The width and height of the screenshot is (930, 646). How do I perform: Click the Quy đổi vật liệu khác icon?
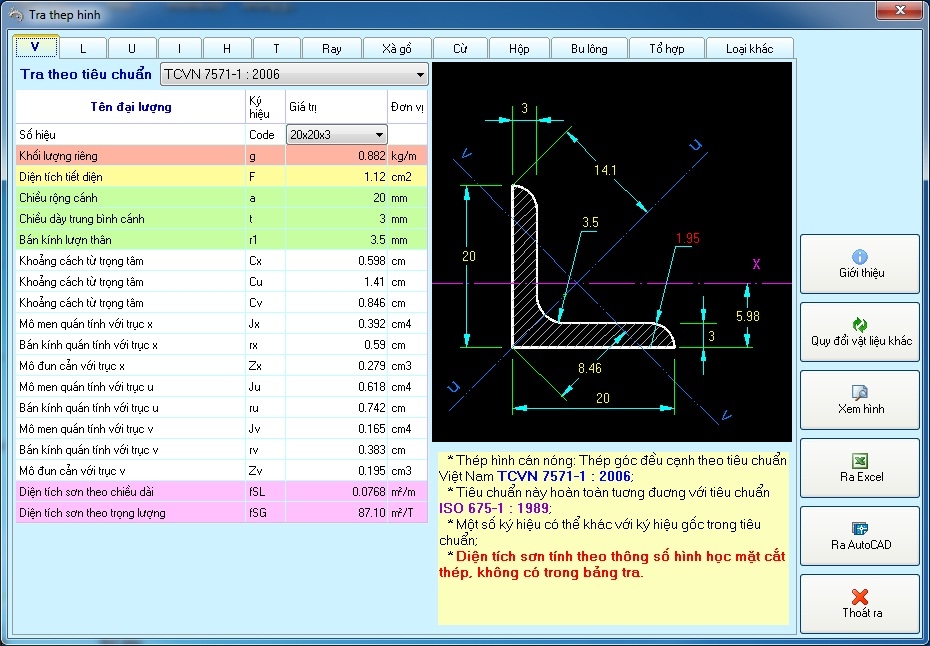coord(859,324)
